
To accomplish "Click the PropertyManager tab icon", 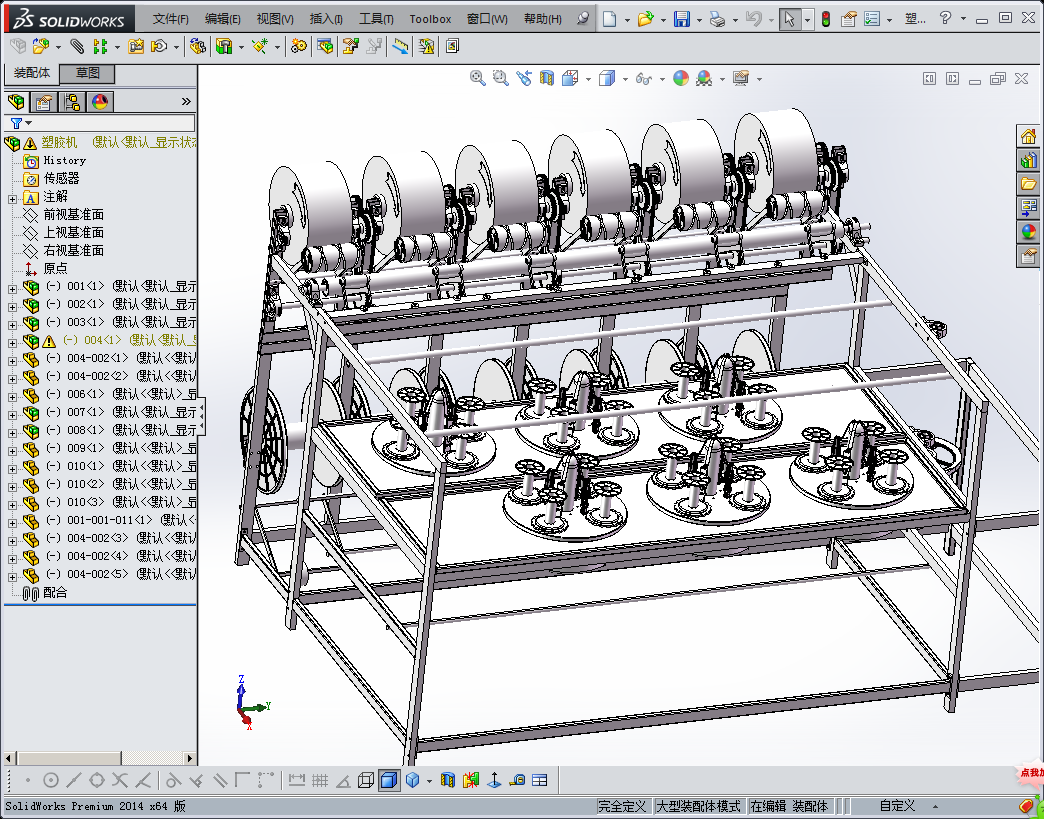I will tap(44, 101).
